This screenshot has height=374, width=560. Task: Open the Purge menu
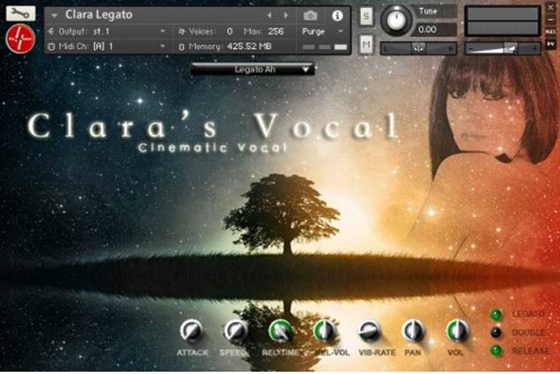(322, 31)
